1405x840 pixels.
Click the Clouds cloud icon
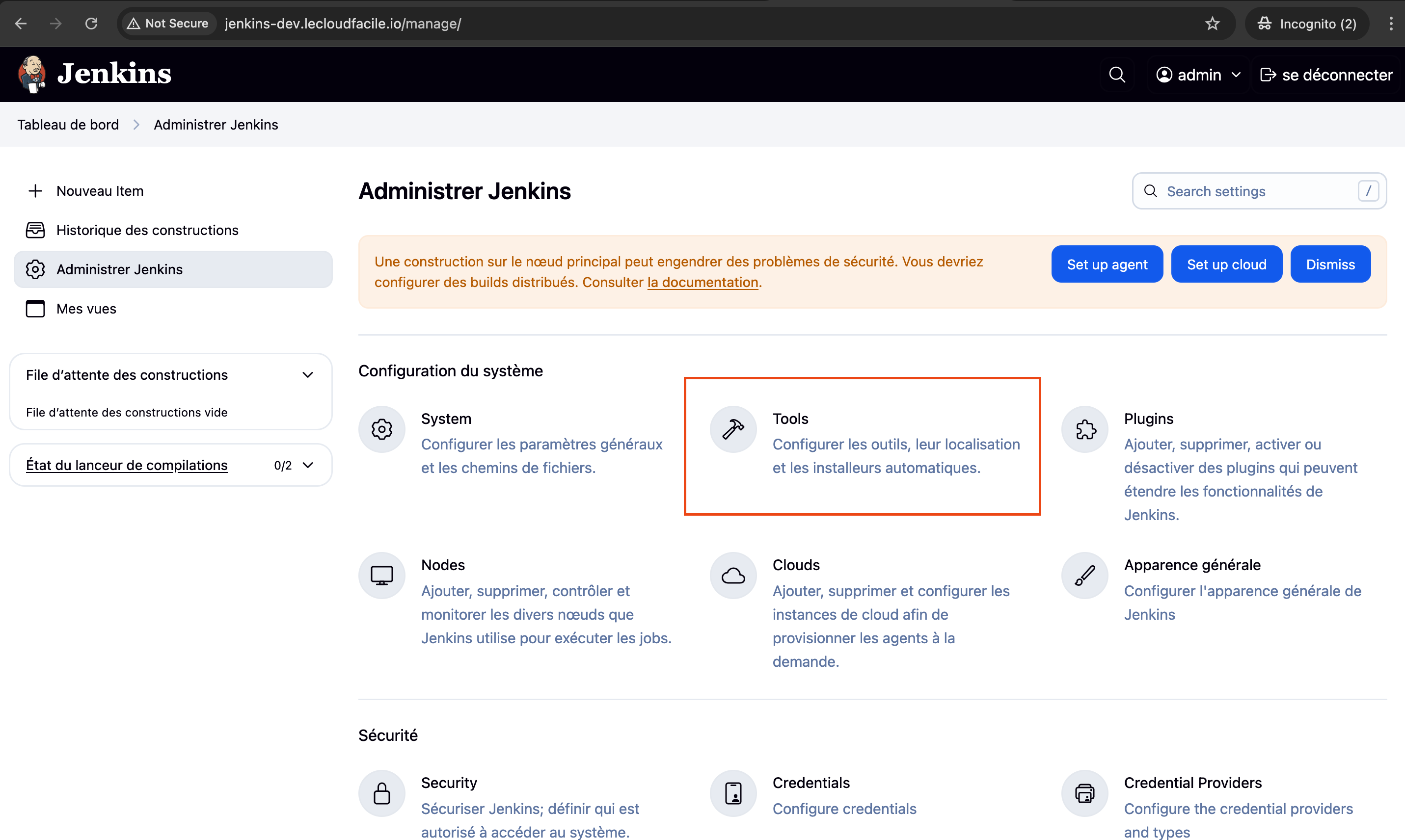coord(733,576)
